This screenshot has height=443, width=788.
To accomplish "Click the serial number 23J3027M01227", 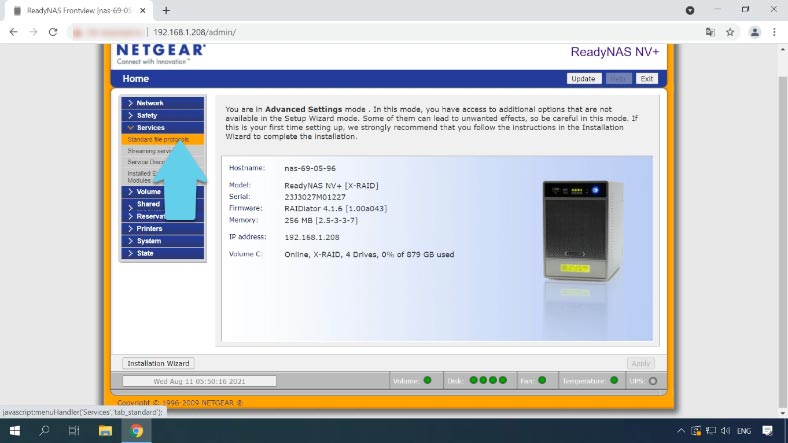I will (x=315, y=197).
